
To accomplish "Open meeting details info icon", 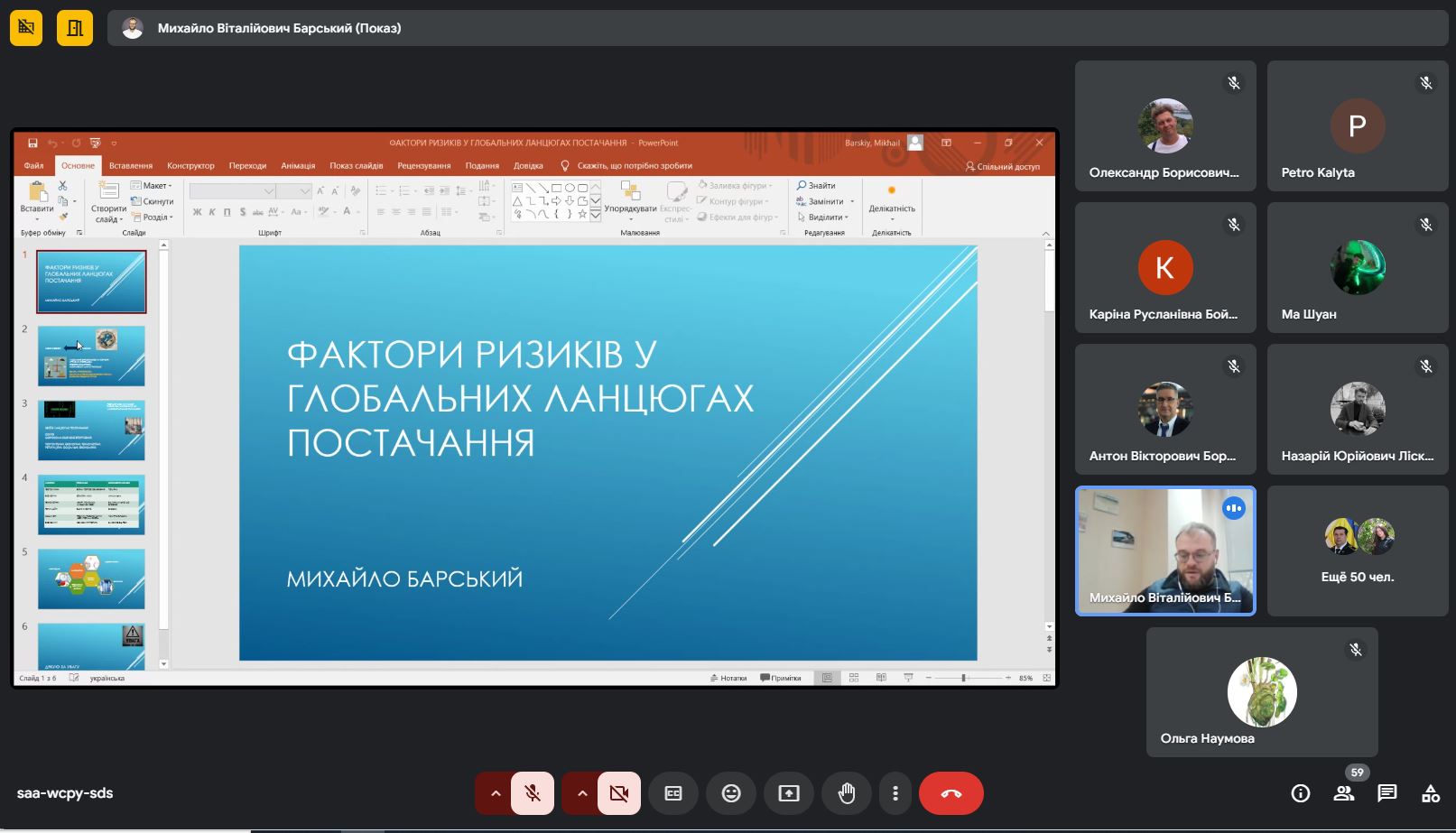I will (1300, 793).
